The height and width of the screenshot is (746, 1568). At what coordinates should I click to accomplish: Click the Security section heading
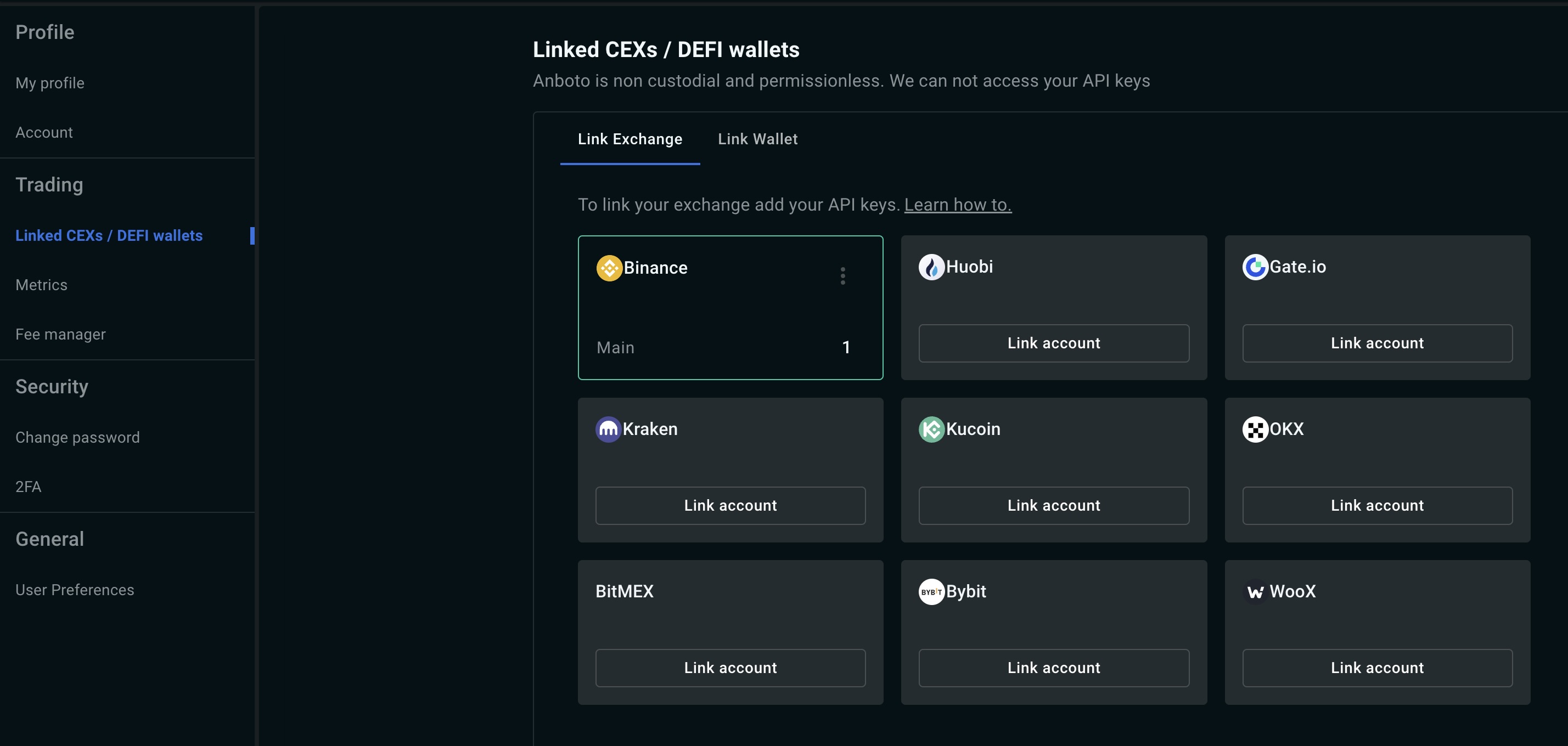[x=52, y=387]
